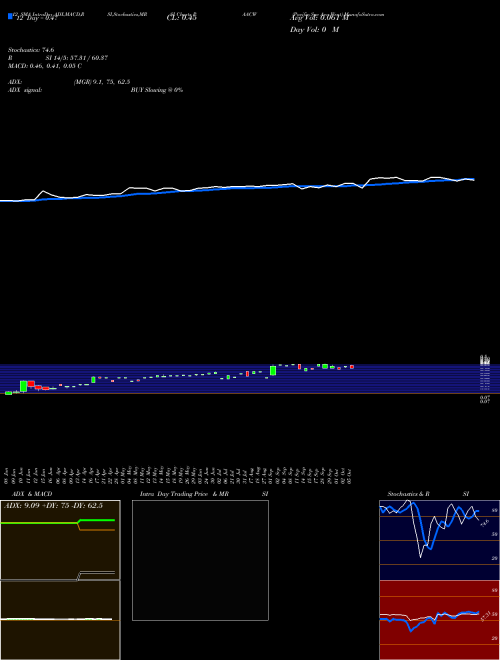500x660 pixels.
Task: Click the blue 12 Day legend square
Action: 10,17
